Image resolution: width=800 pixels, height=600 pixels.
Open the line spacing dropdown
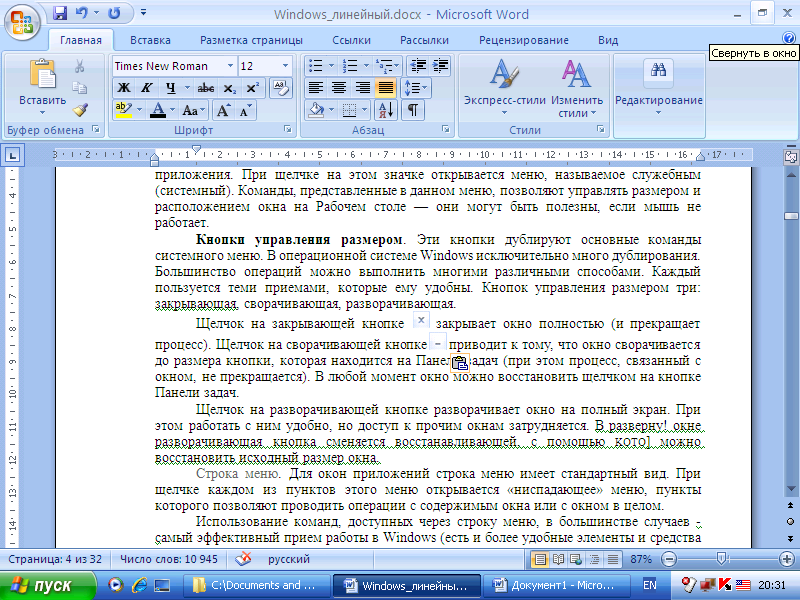click(416, 88)
